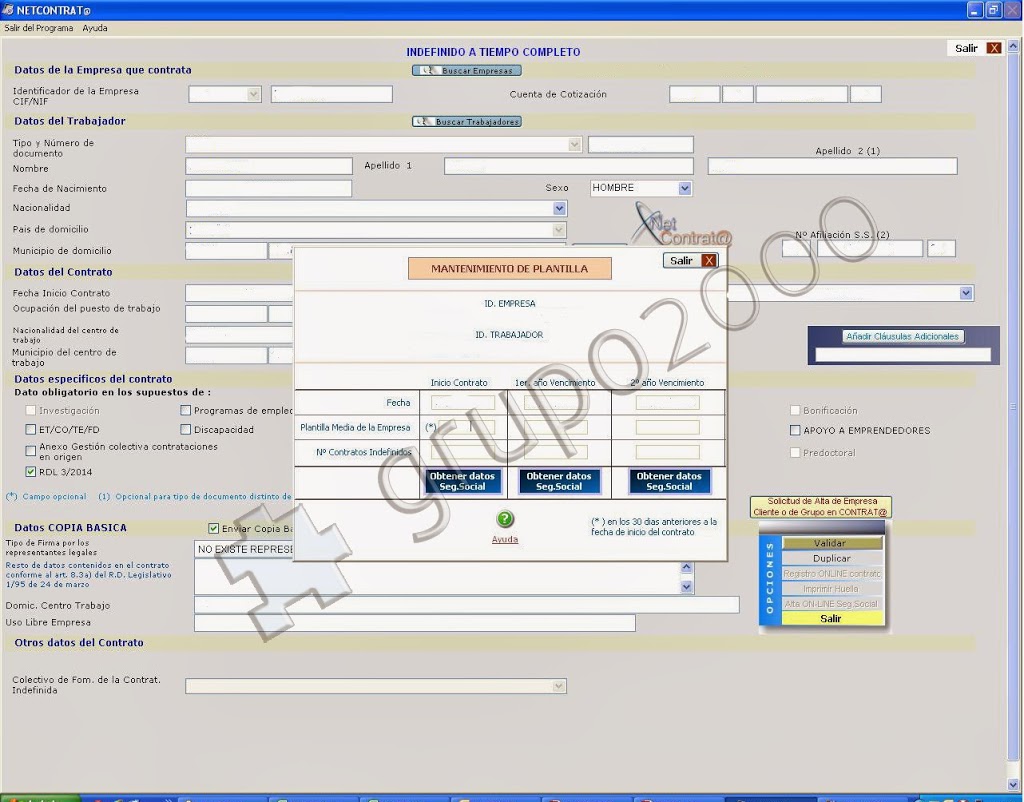Click the Fecha de Nacimiento field

[x=268, y=188]
